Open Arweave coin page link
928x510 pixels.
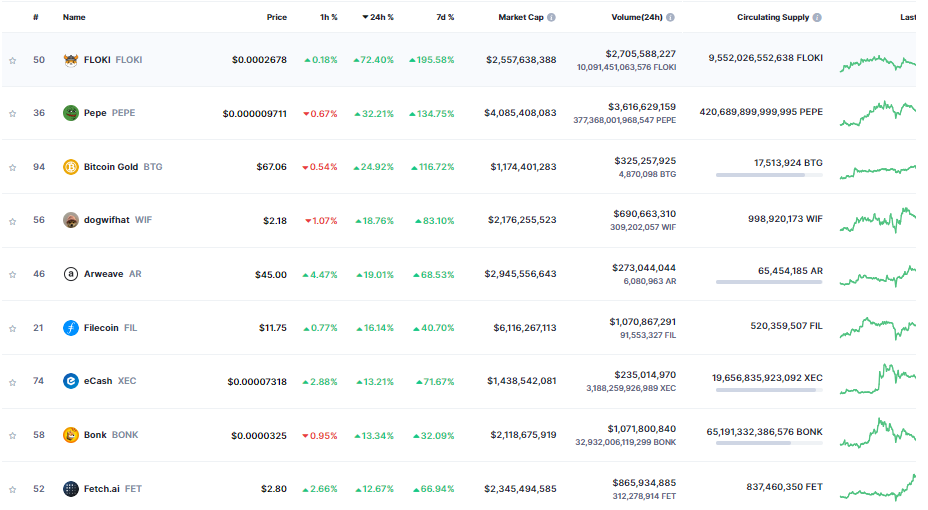pos(112,274)
